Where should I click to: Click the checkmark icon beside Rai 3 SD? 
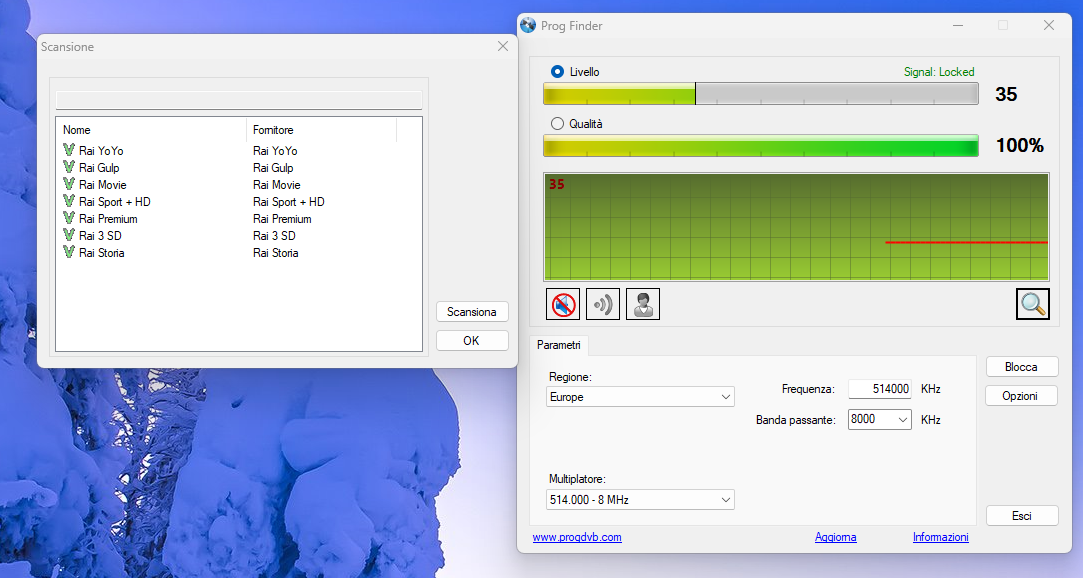pos(68,235)
